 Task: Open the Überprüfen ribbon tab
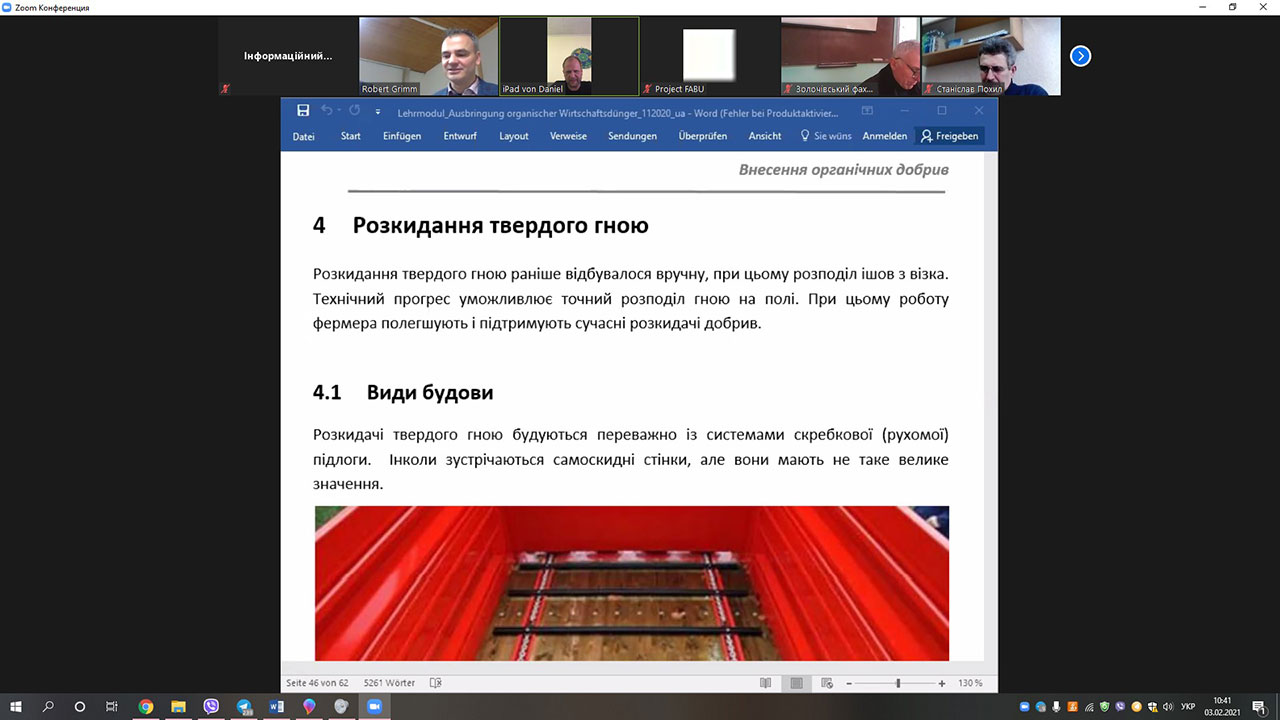point(702,136)
